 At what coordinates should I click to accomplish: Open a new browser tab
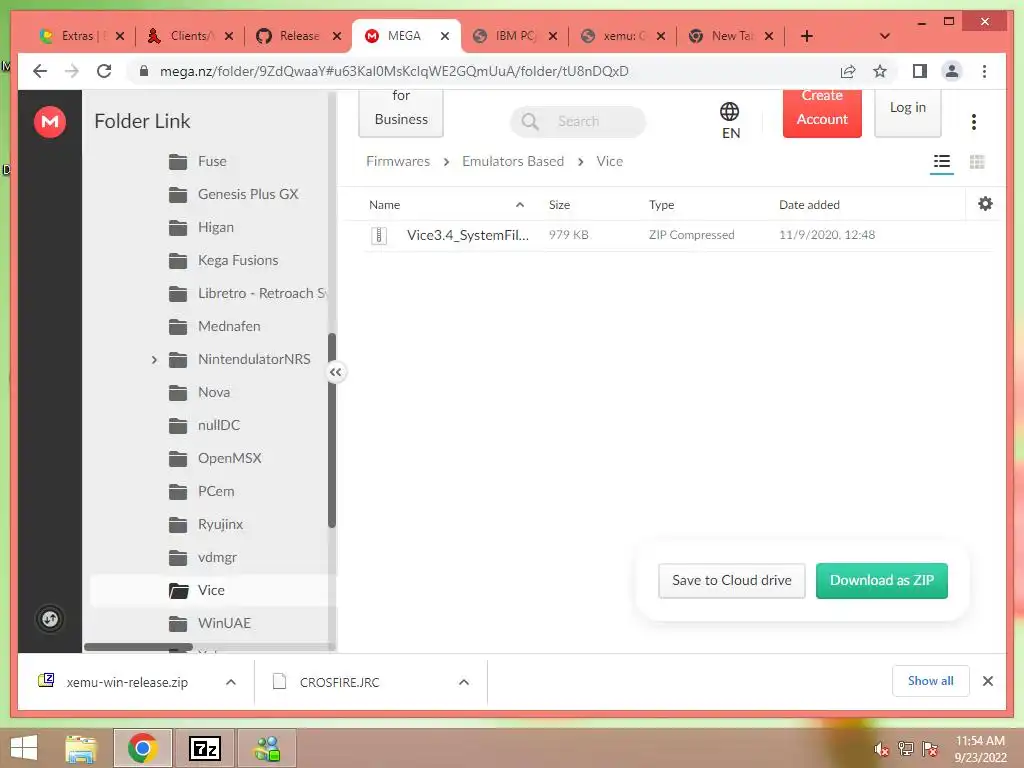pyautogui.click(x=807, y=36)
